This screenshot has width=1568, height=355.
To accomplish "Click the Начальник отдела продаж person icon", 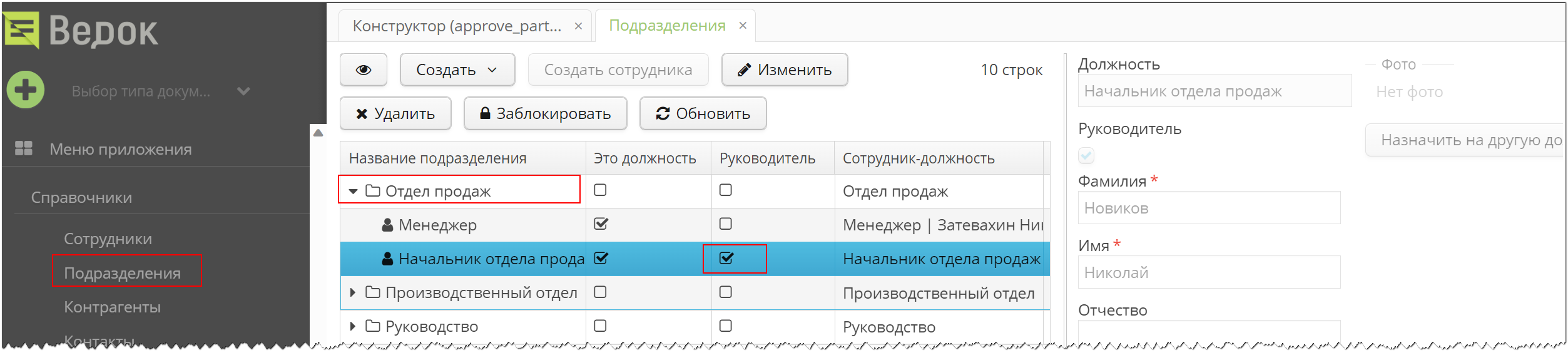I will click(387, 259).
